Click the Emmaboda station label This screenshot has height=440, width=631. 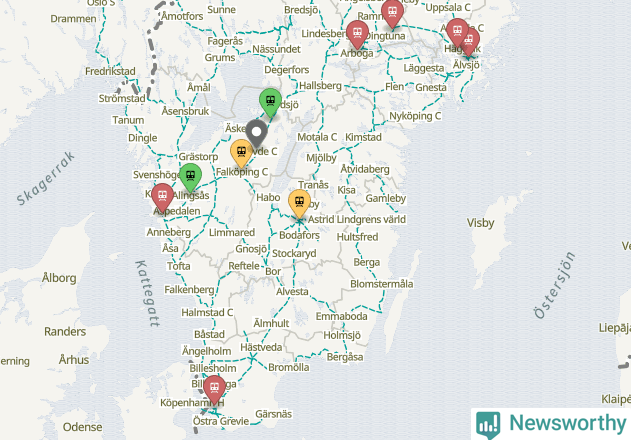341,316
